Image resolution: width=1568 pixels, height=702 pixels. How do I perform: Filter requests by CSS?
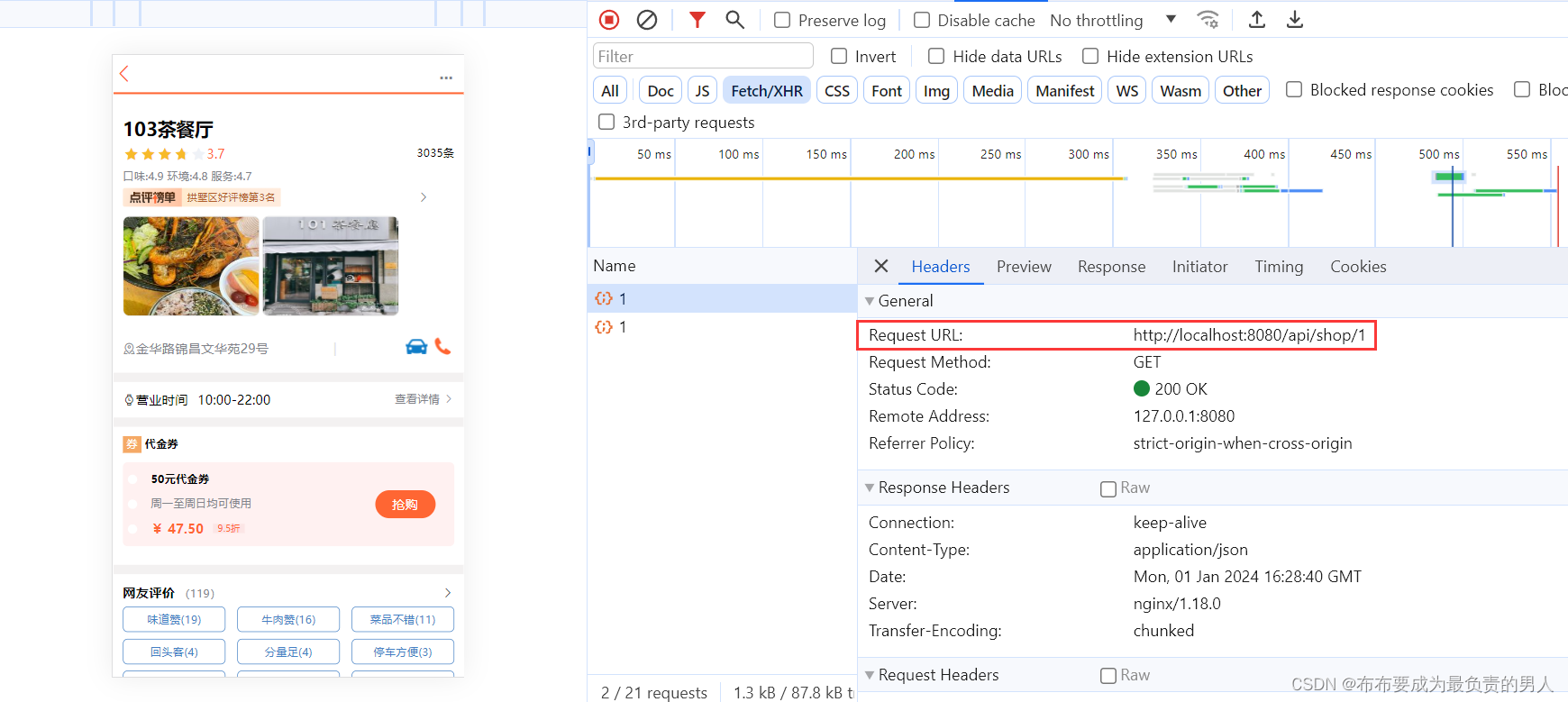pos(837,90)
